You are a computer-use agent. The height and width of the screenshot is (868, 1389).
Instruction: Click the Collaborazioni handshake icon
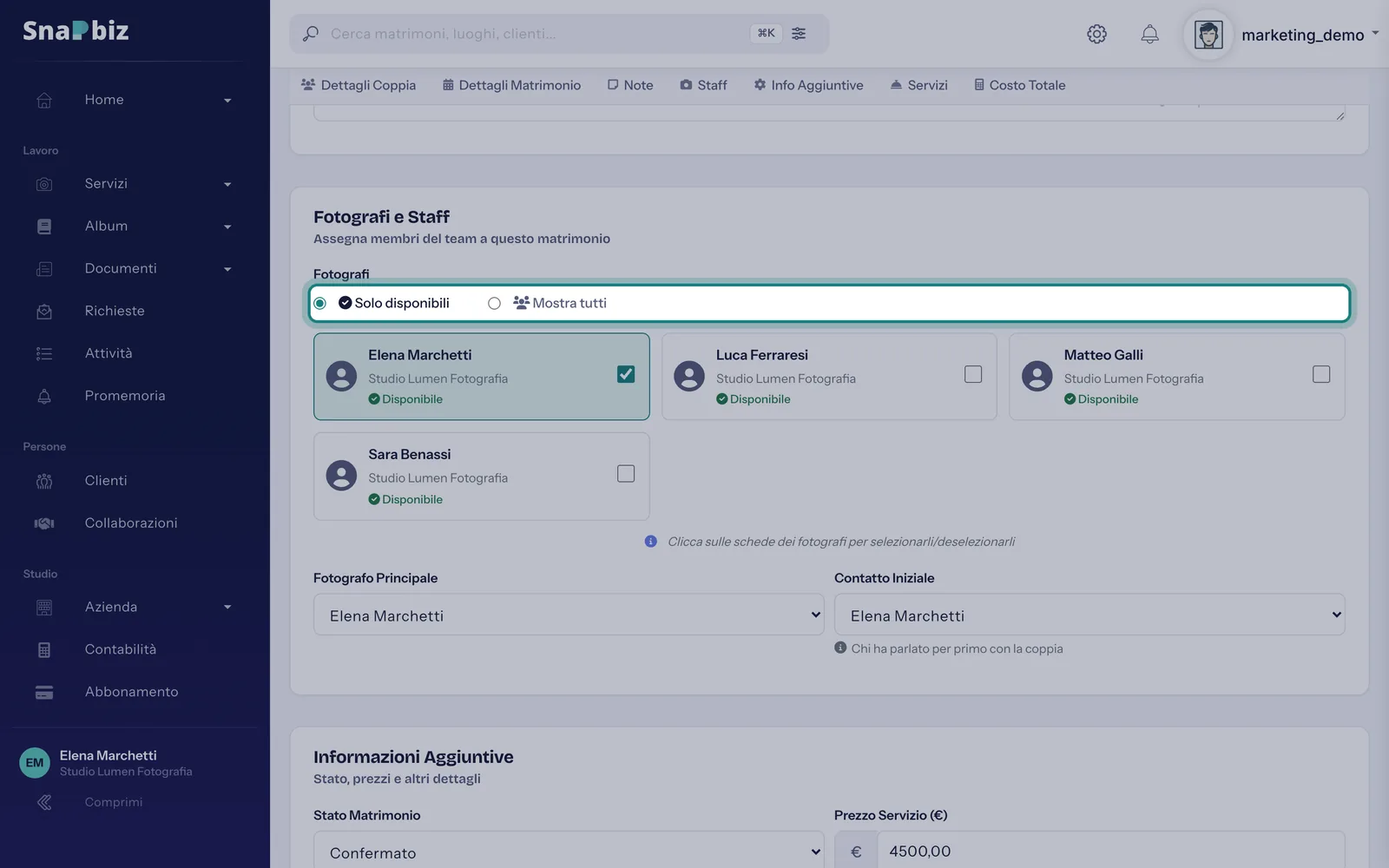[x=44, y=523]
